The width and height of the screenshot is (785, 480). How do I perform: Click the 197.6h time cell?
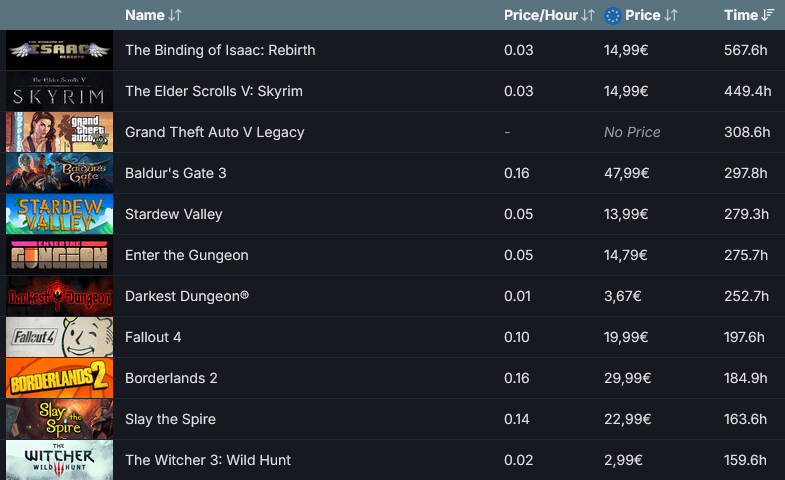744,337
